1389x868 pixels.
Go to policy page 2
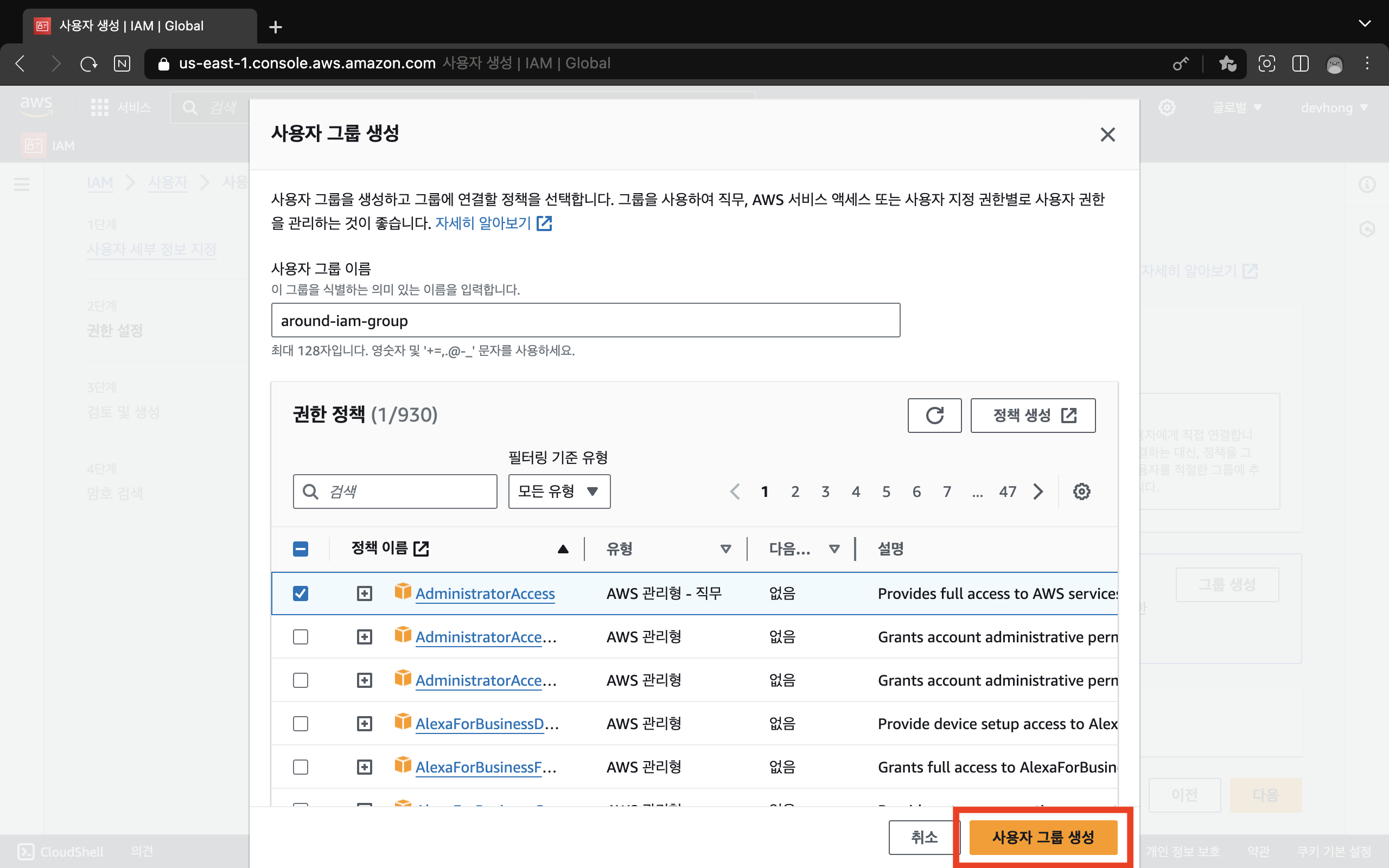tap(795, 492)
